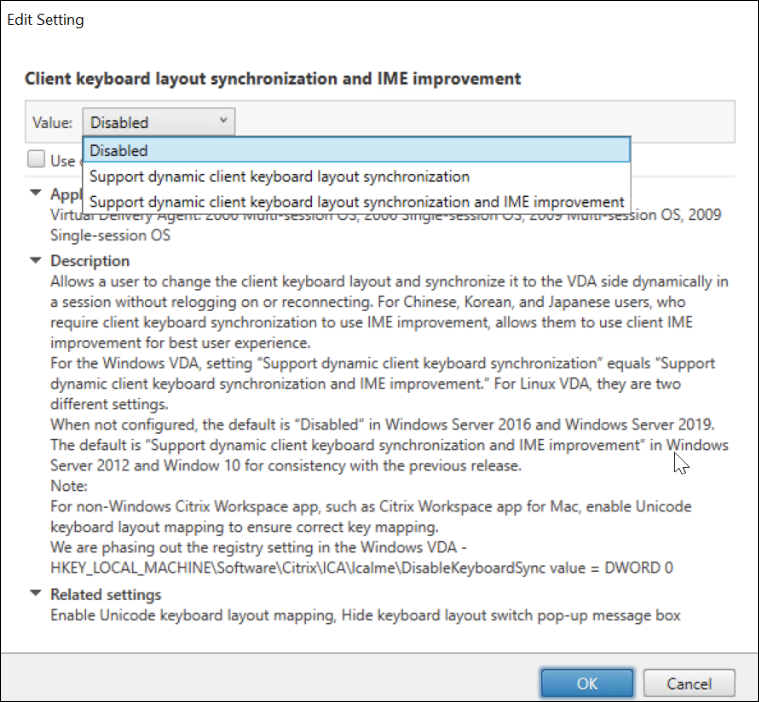The image size is (759, 702).
Task: Pick the synchronization and IME improvement option
Action: coord(356,201)
